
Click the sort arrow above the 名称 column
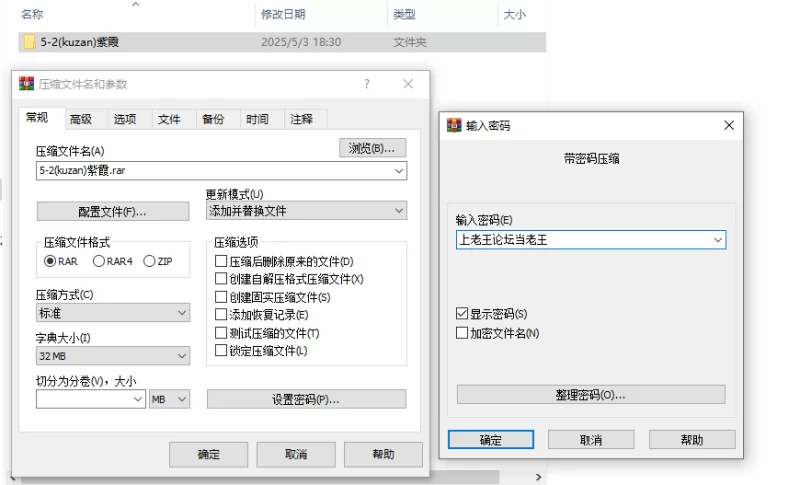point(136,4)
